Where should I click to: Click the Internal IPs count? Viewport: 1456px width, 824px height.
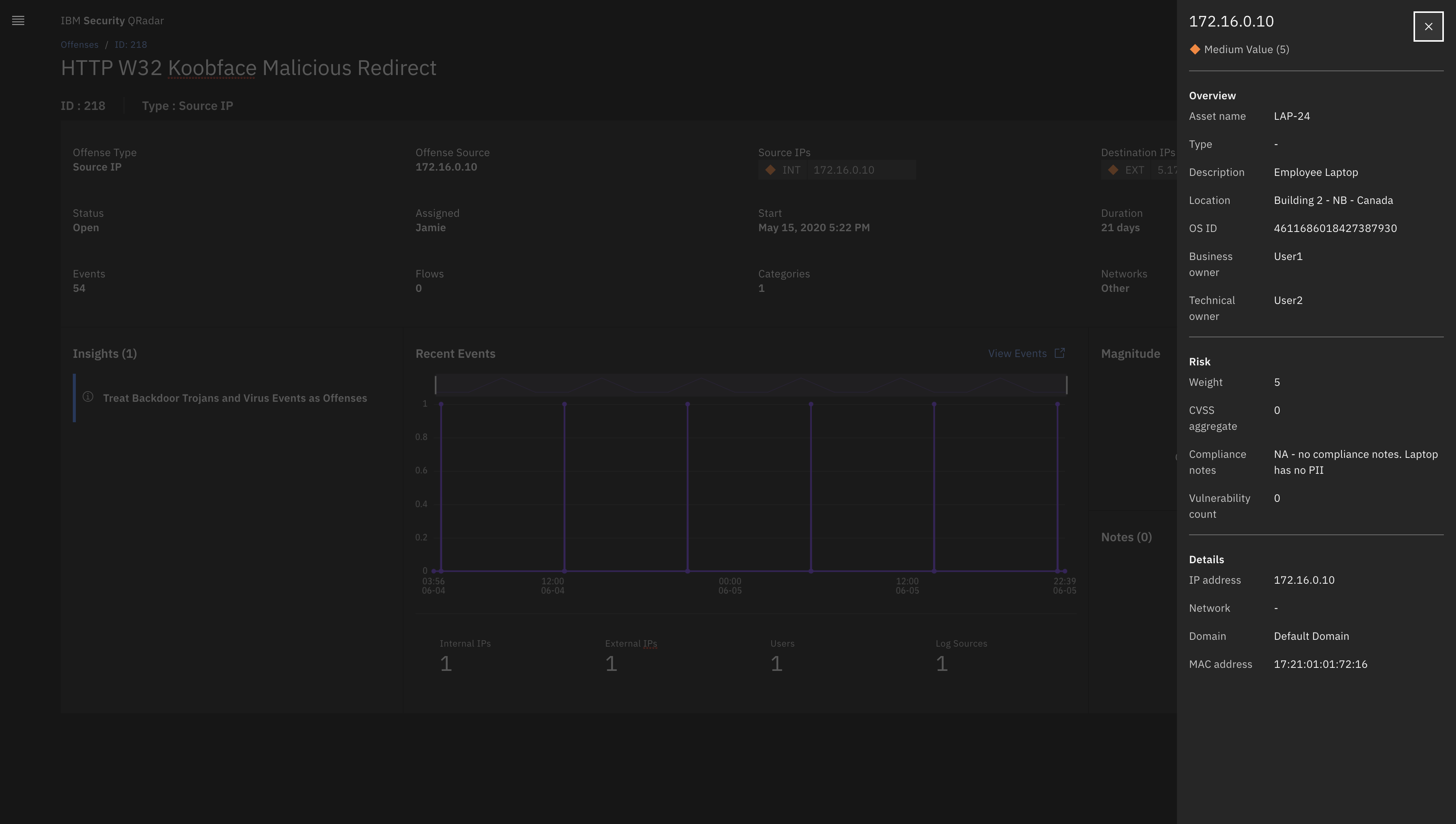(446, 664)
